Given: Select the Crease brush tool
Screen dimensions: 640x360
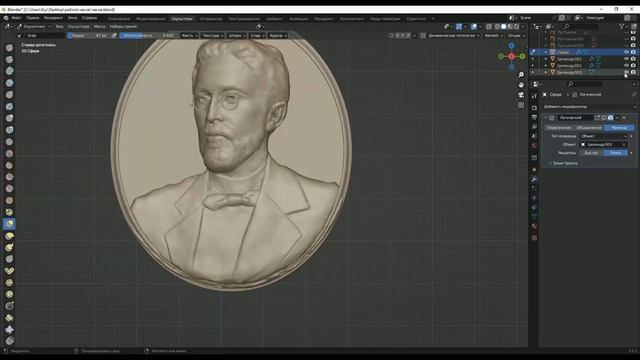Looking at the screenshot, I should pos(9,142).
